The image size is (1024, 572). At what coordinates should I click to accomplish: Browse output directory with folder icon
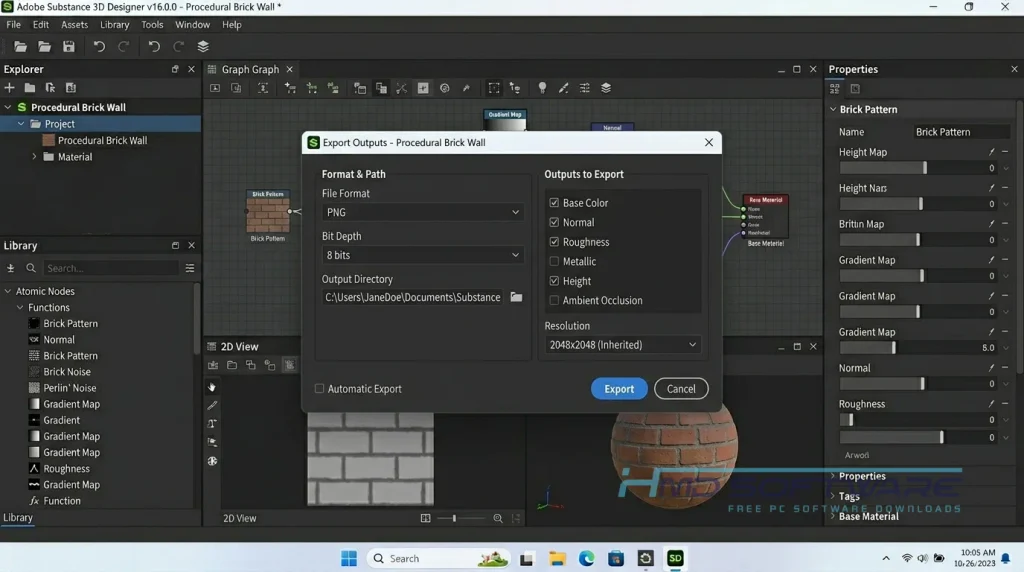(x=516, y=297)
